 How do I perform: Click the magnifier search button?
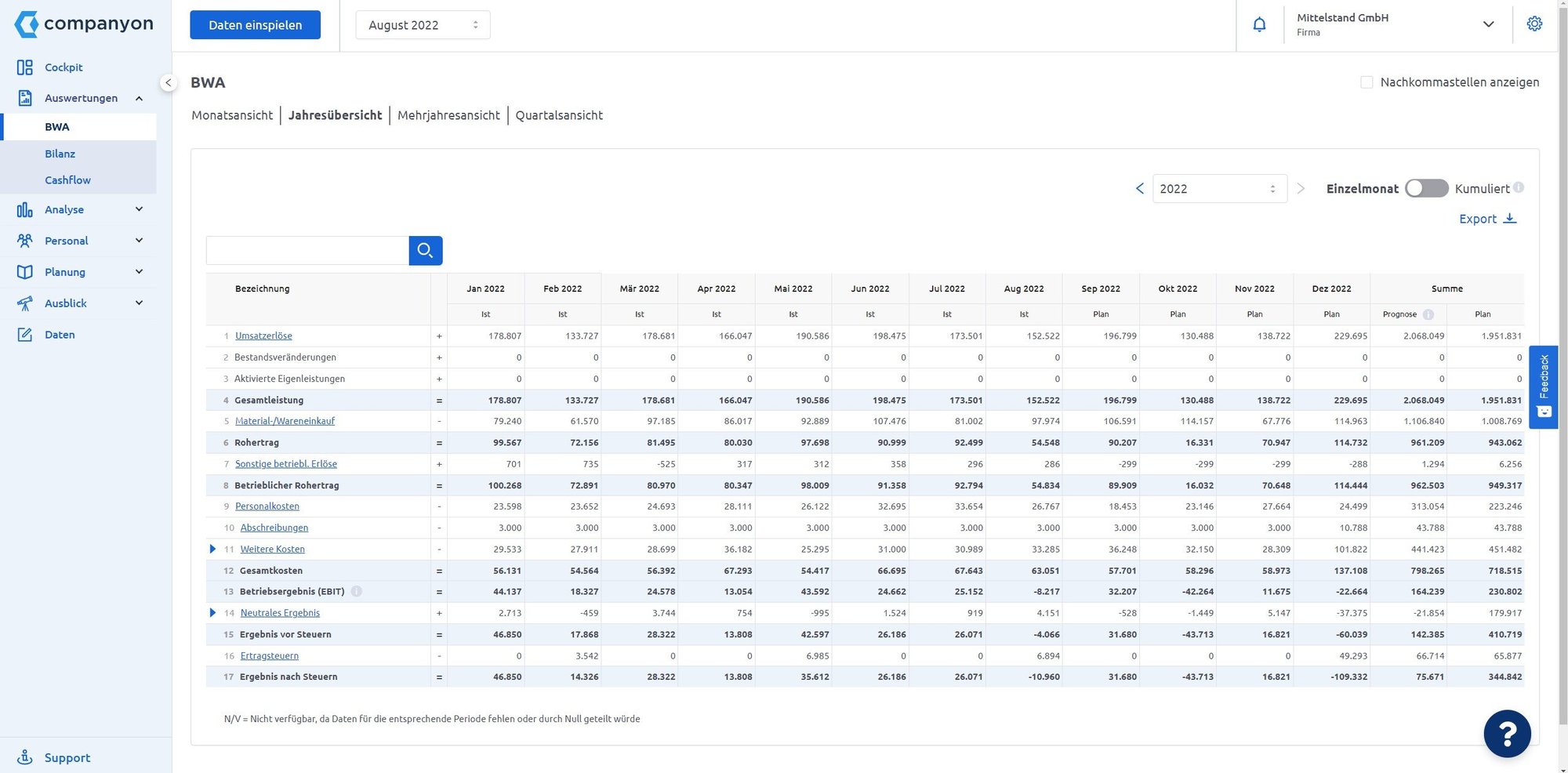426,250
